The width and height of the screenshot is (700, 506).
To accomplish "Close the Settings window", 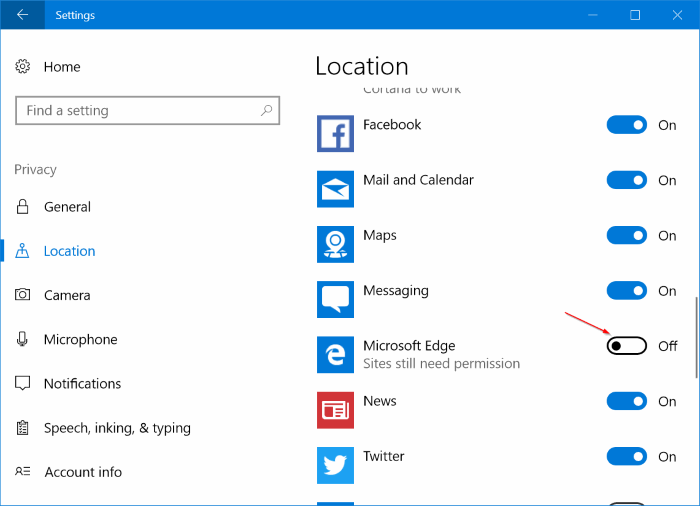I will tap(677, 15).
